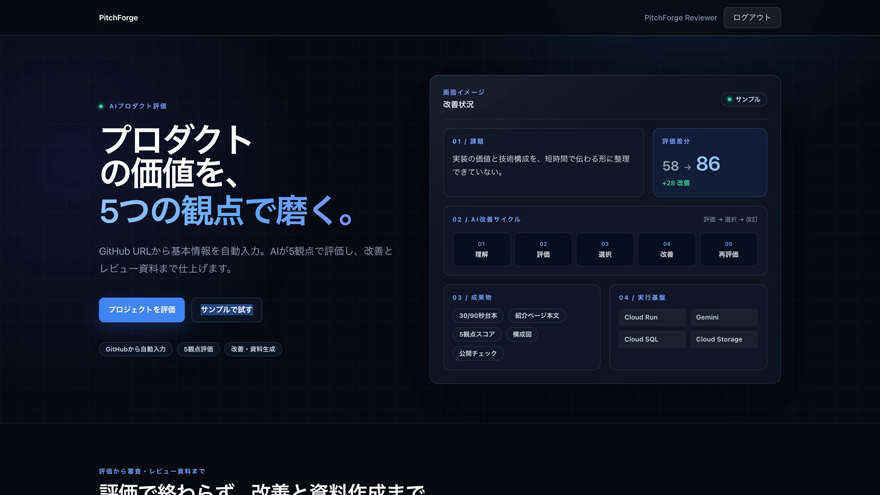Select step 02 評価 in the cycle
Image resolution: width=880 pixels, height=495 pixels.
point(543,249)
